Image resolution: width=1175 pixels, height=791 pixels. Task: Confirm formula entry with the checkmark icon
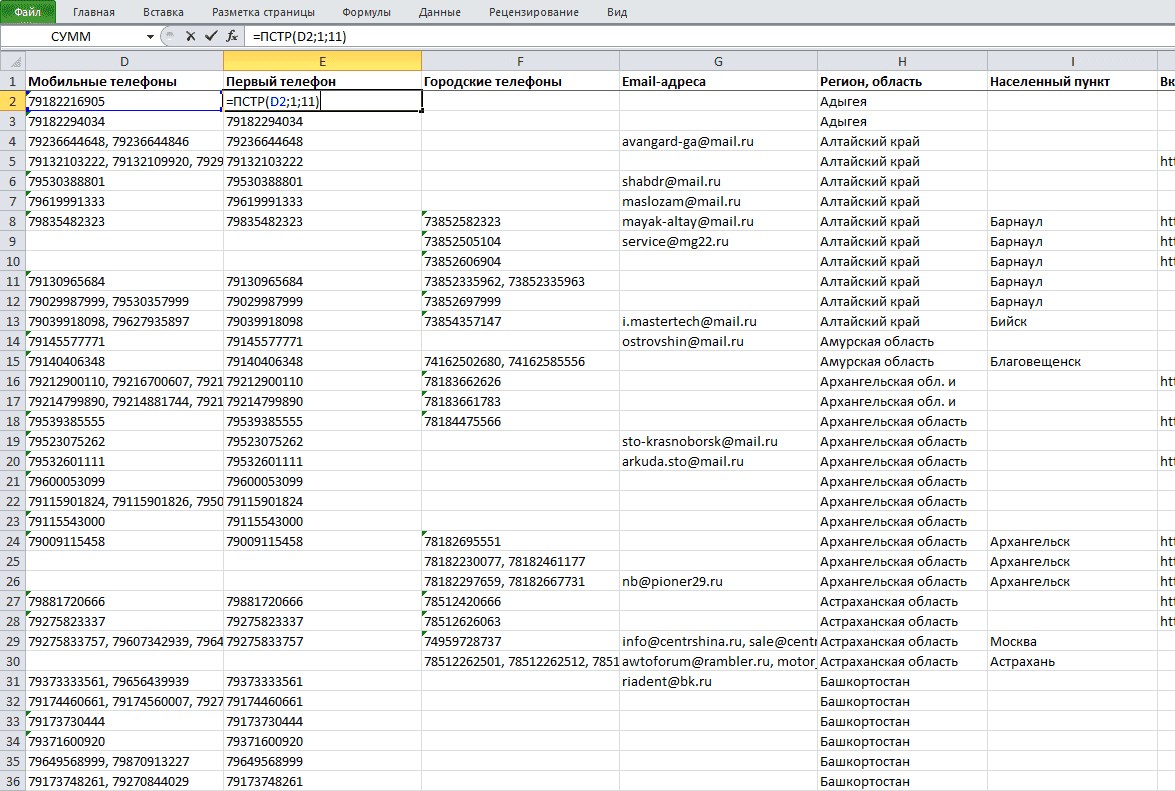(x=211, y=36)
